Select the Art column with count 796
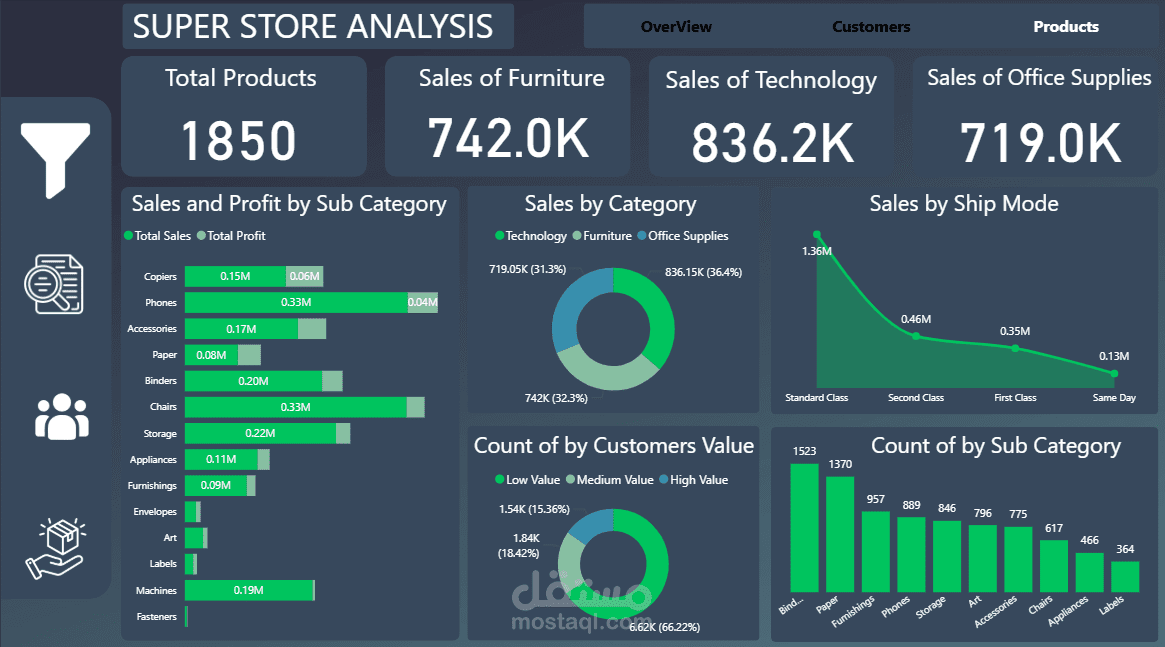Screen dimensions: 1165x647 point(983,559)
